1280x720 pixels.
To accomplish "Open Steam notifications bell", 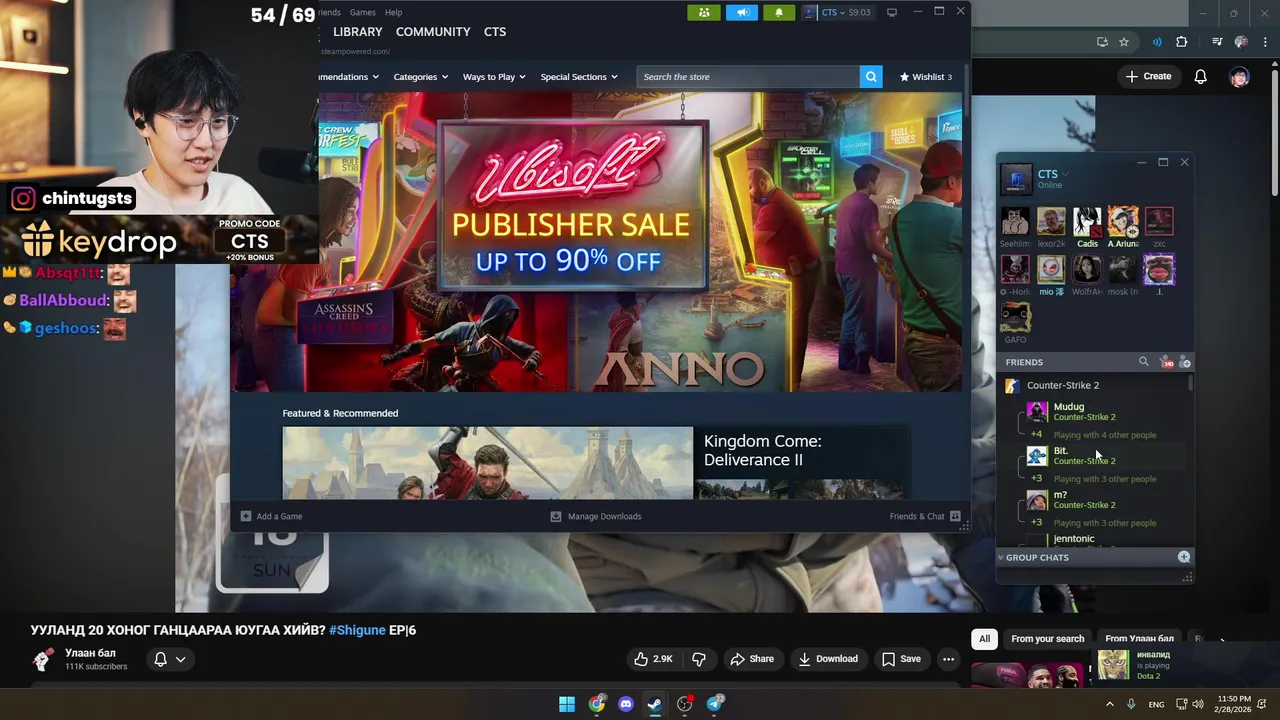I will (779, 12).
